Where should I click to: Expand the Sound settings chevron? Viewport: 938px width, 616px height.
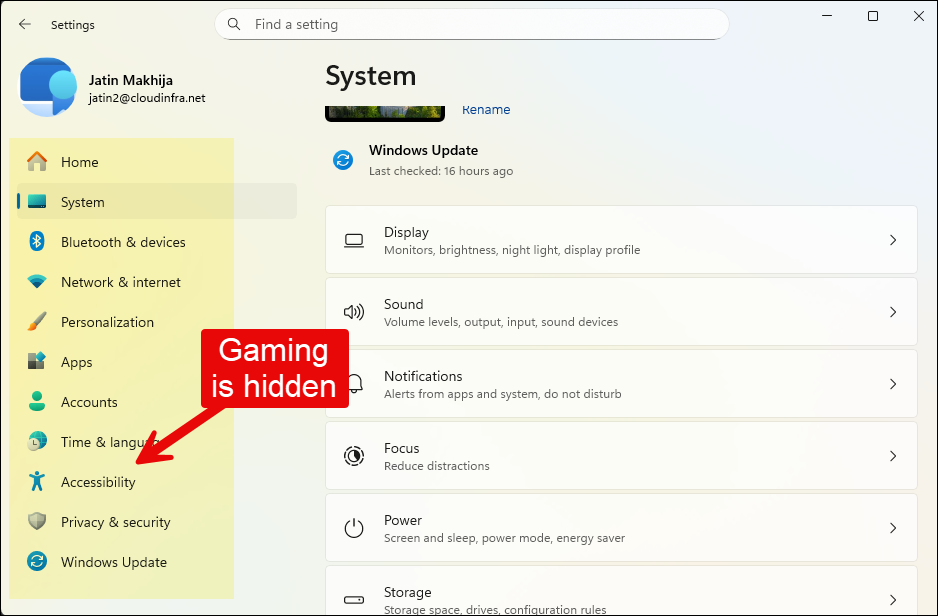(893, 312)
